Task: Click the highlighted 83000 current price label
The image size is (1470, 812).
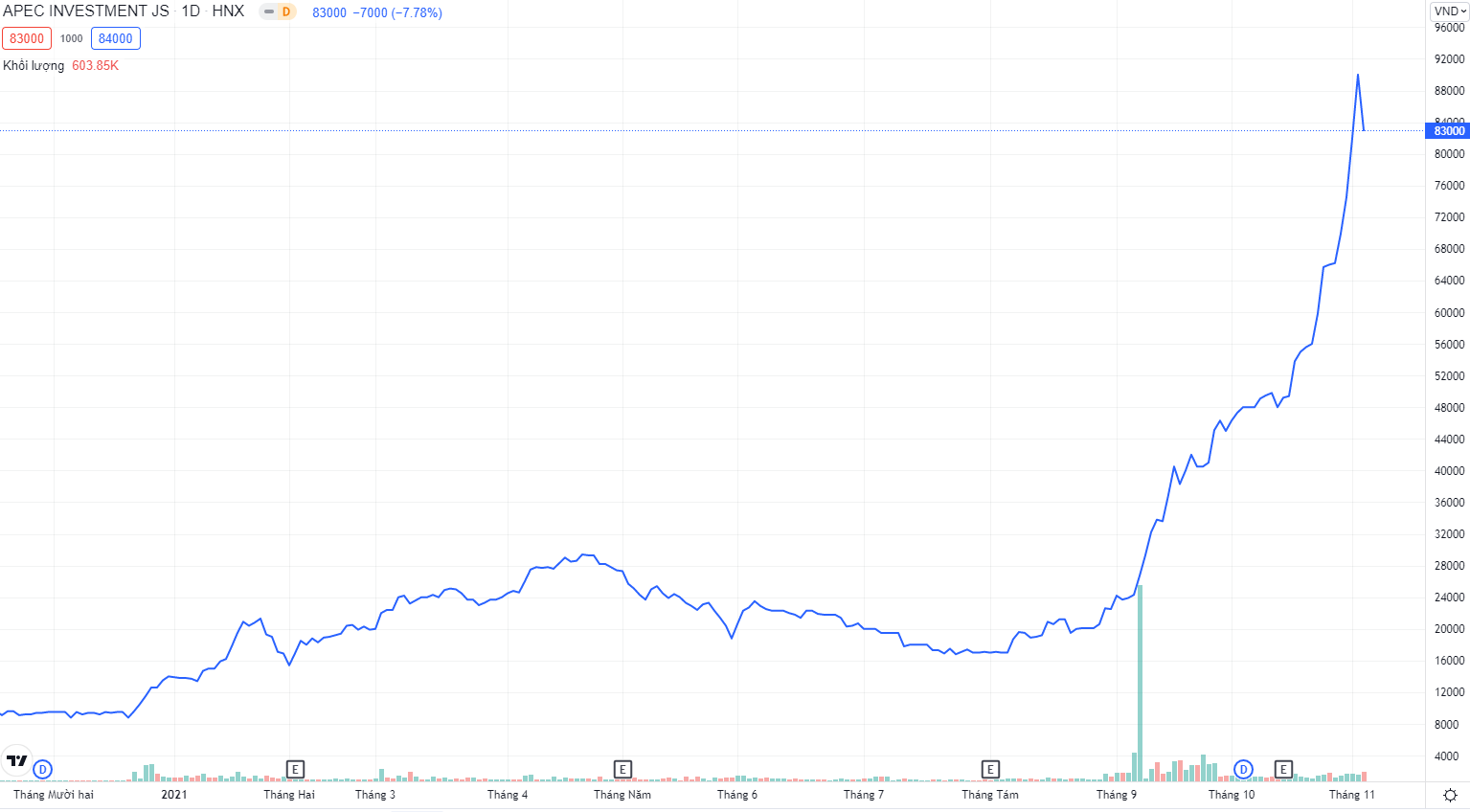Action: (1449, 130)
